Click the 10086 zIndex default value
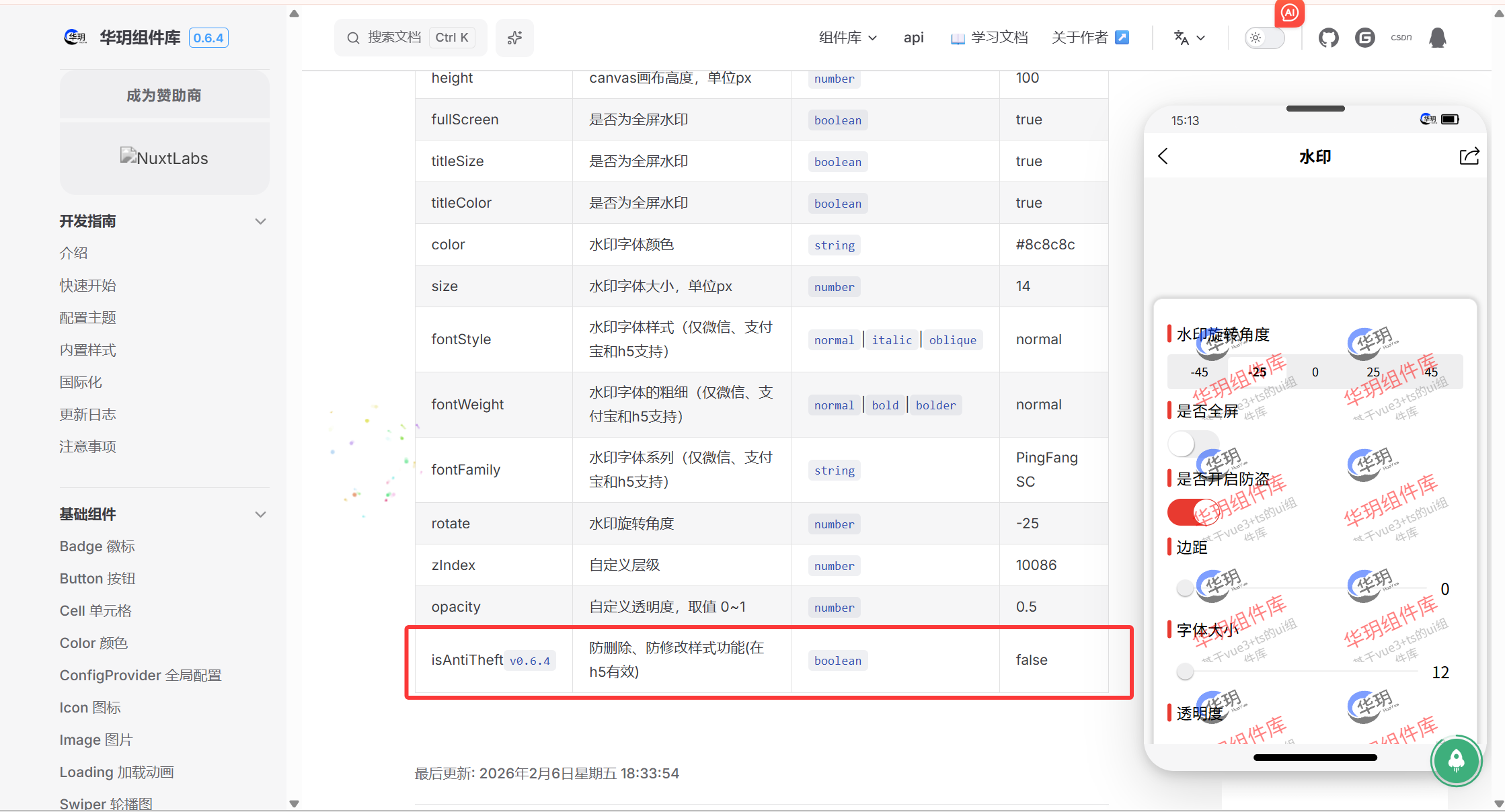Image resolution: width=1505 pixels, height=812 pixels. coord(1036,565)
